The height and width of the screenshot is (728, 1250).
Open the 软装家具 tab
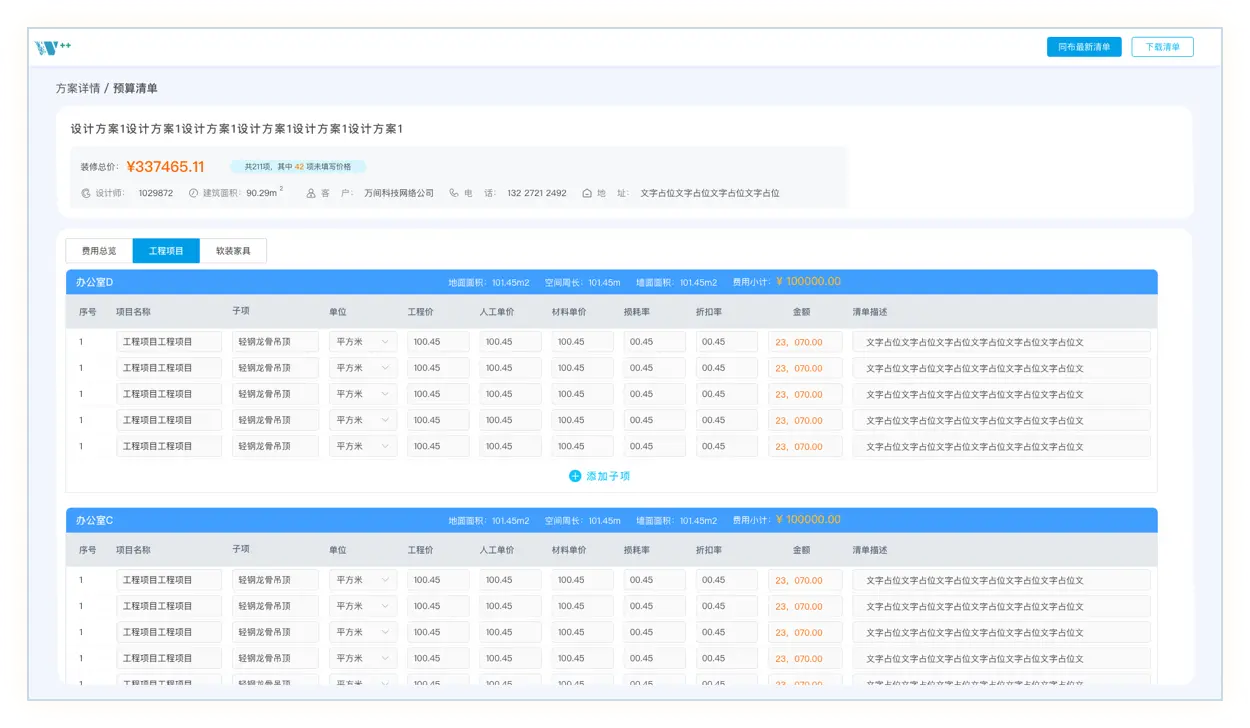pyautogui.click(x=233, y=251)
